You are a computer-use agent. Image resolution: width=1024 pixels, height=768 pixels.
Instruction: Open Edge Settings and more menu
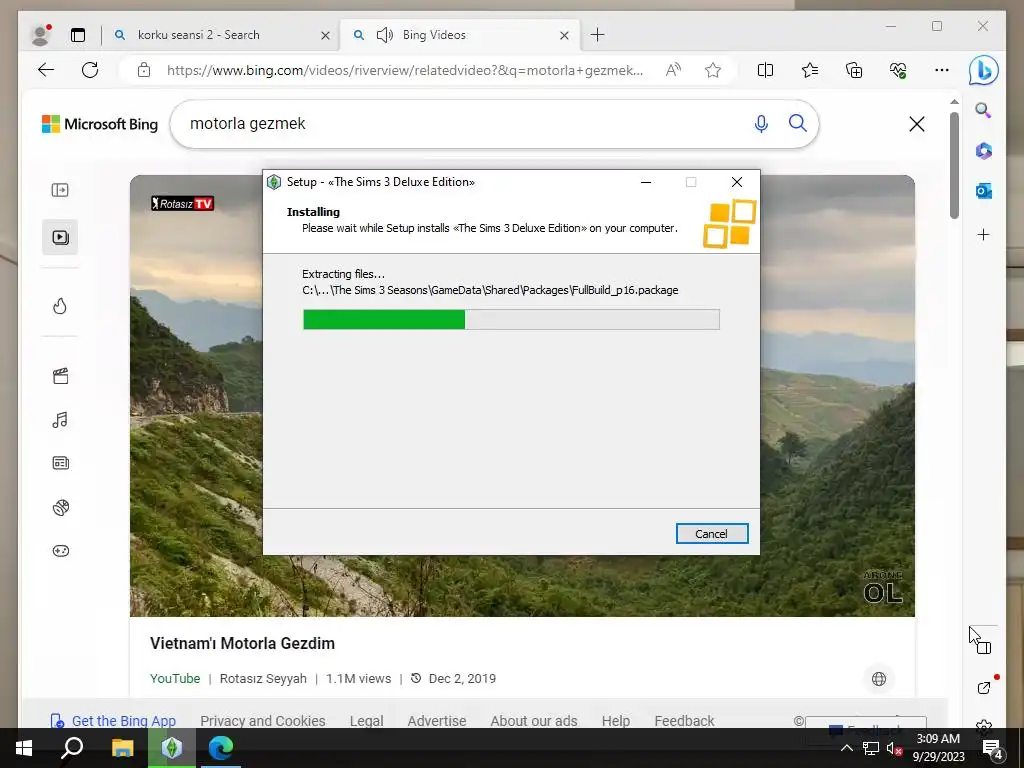[x=942, y=70]
